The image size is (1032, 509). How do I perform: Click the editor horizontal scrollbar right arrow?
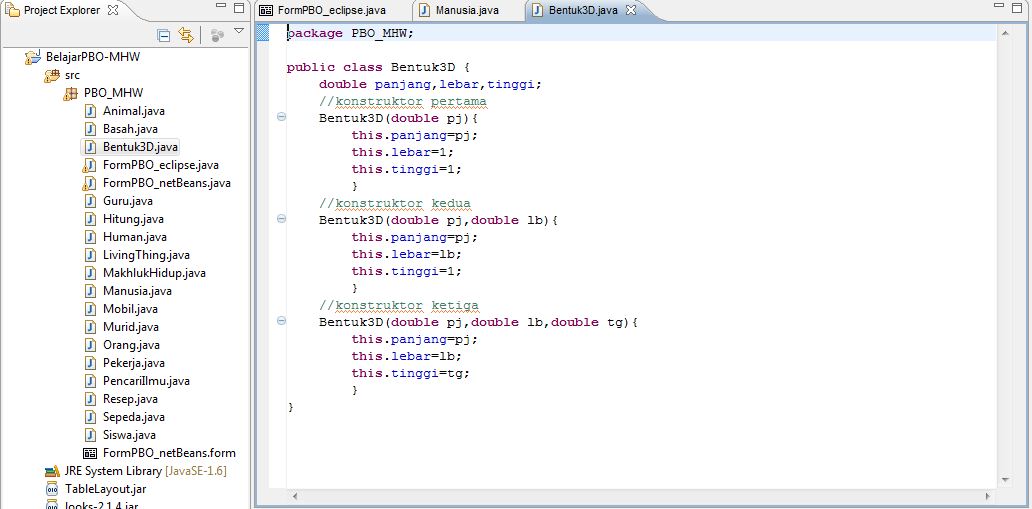click(988, 496)
